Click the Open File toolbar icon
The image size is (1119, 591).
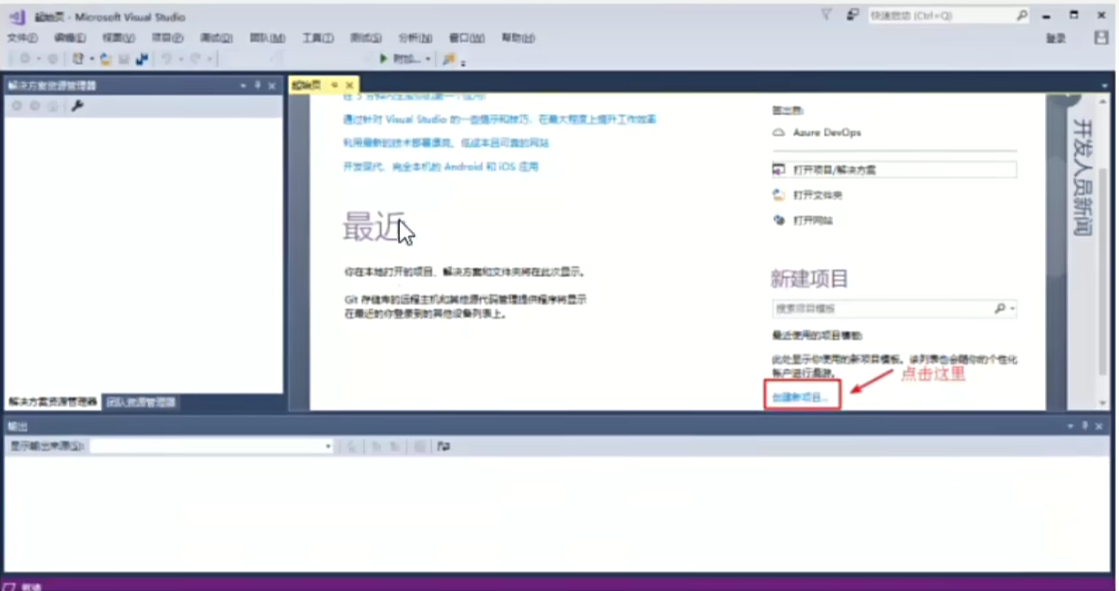tap(106, 59)
